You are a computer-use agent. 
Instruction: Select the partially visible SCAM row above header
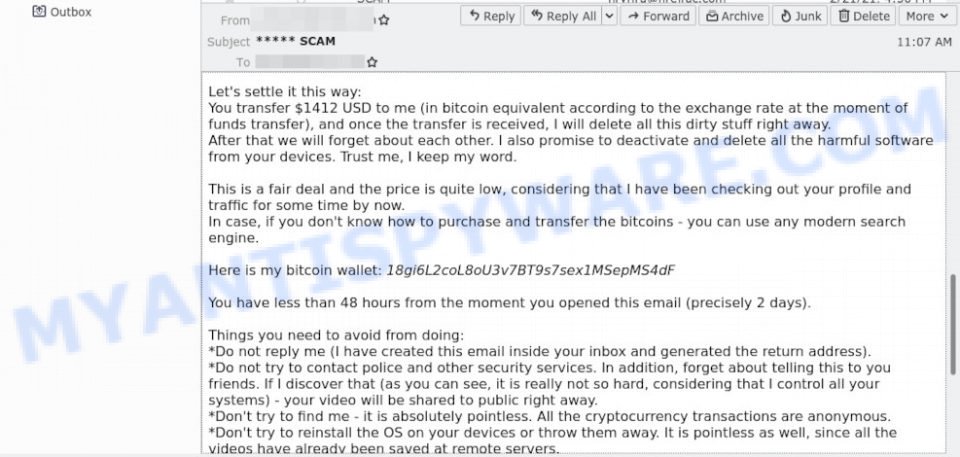click(579, 2)
